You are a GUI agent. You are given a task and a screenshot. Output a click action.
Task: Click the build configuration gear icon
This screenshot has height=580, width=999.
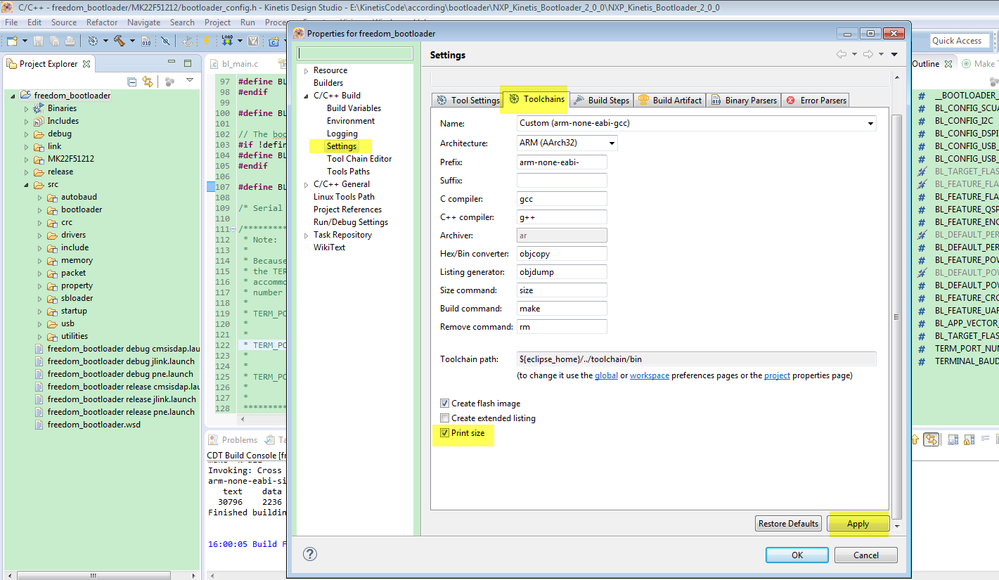click(x=93, y=41)
